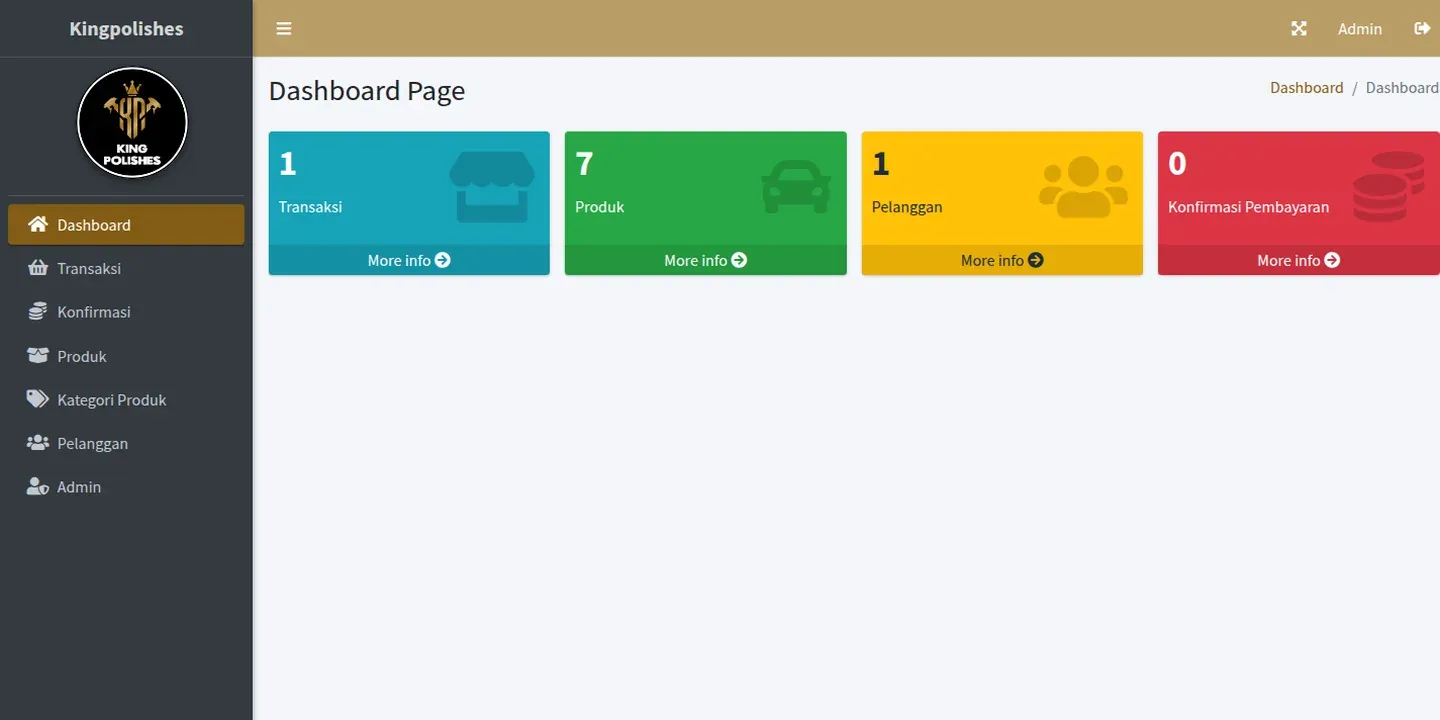The width and height of the screenshot is (1440, 720).
Task: Click the user-shield icon beside Admin in sidebar
Action: coord(38,486)
